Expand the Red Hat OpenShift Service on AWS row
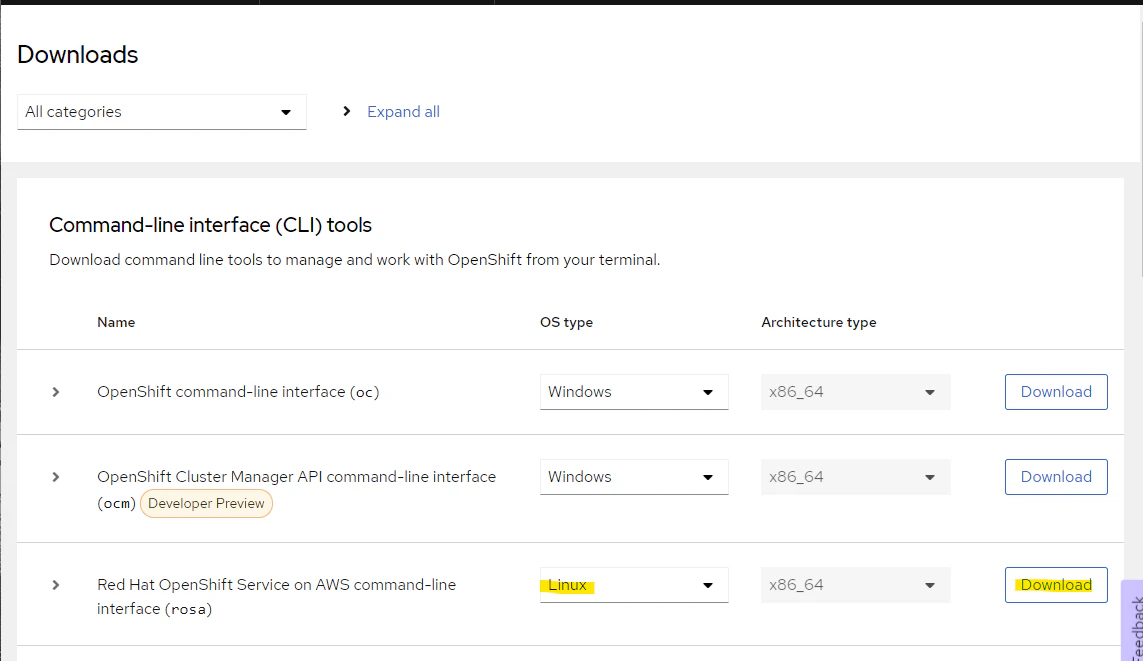 [55, 585]
